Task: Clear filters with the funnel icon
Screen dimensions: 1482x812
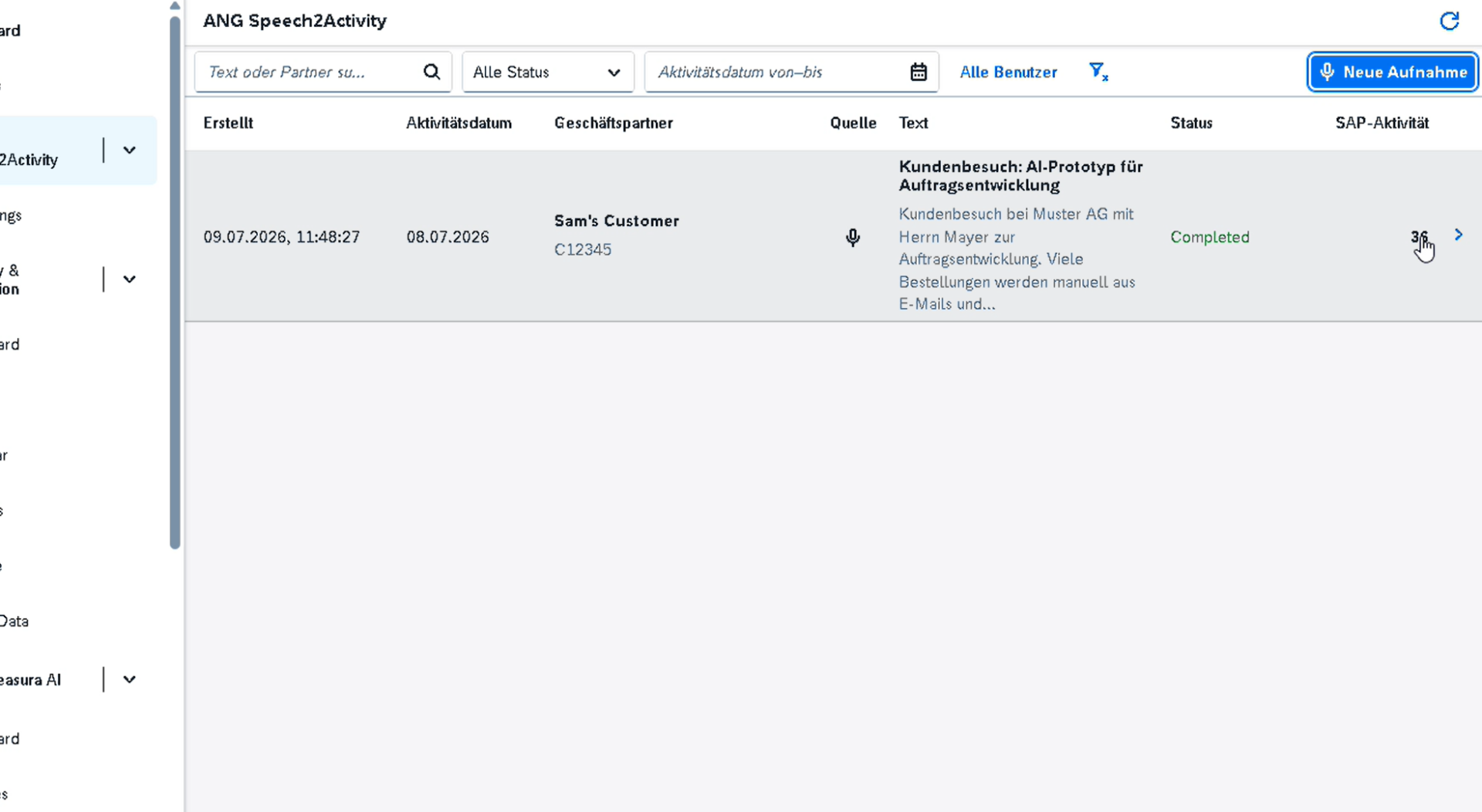Action: click(1098, 72)
